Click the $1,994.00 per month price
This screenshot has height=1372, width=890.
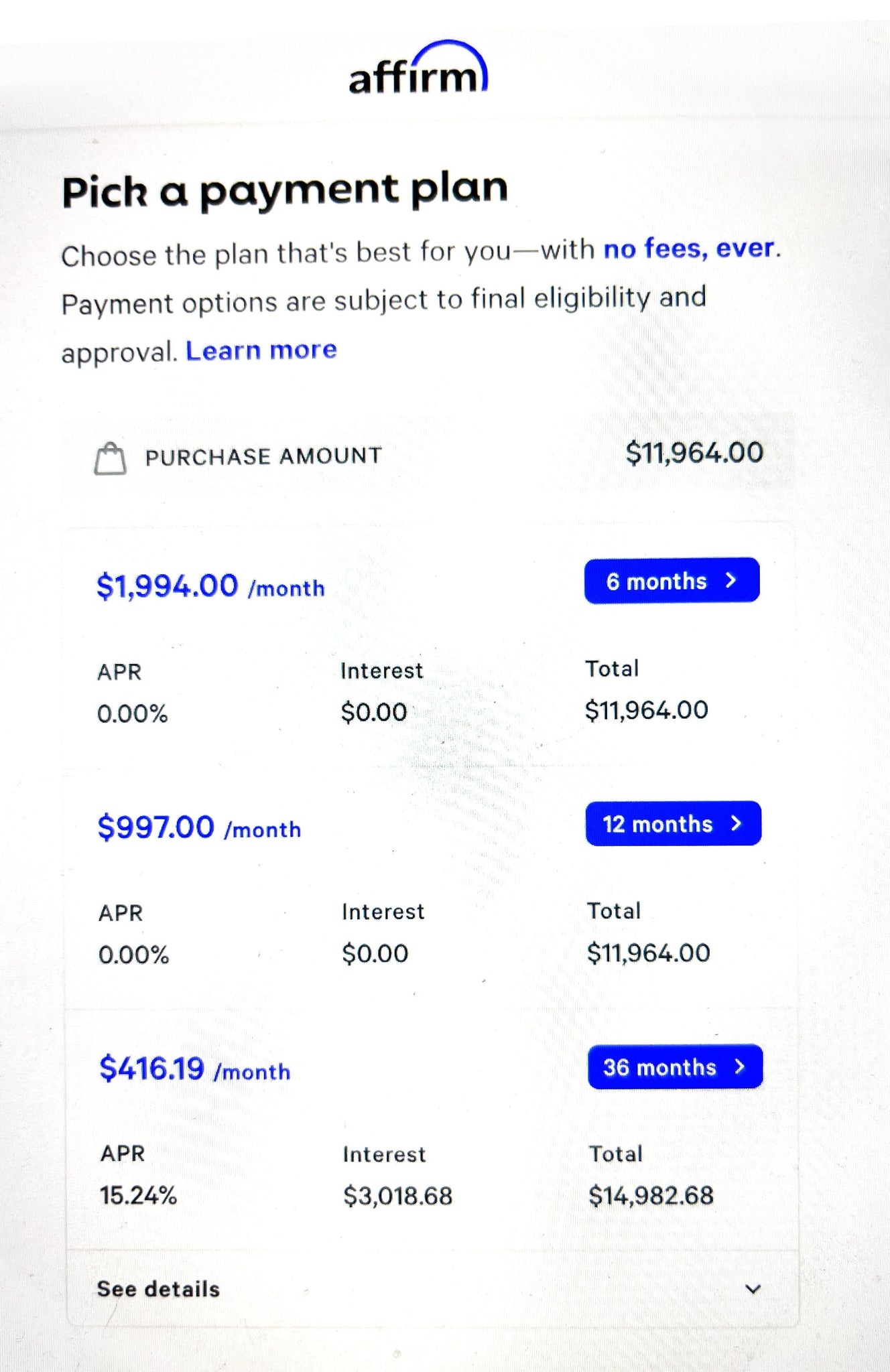tap(168, 586)
